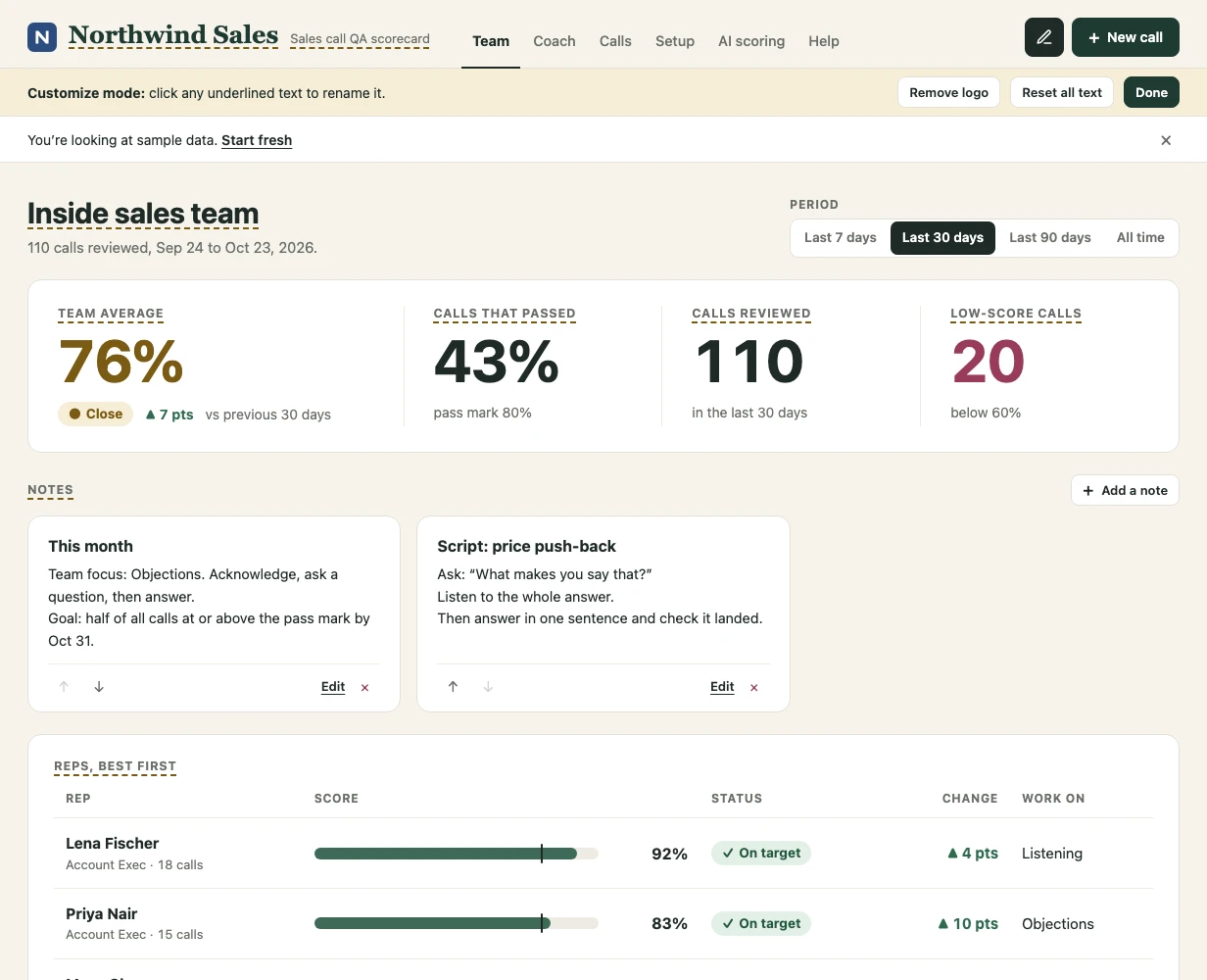Move the Script: price push-back note down

488,687
